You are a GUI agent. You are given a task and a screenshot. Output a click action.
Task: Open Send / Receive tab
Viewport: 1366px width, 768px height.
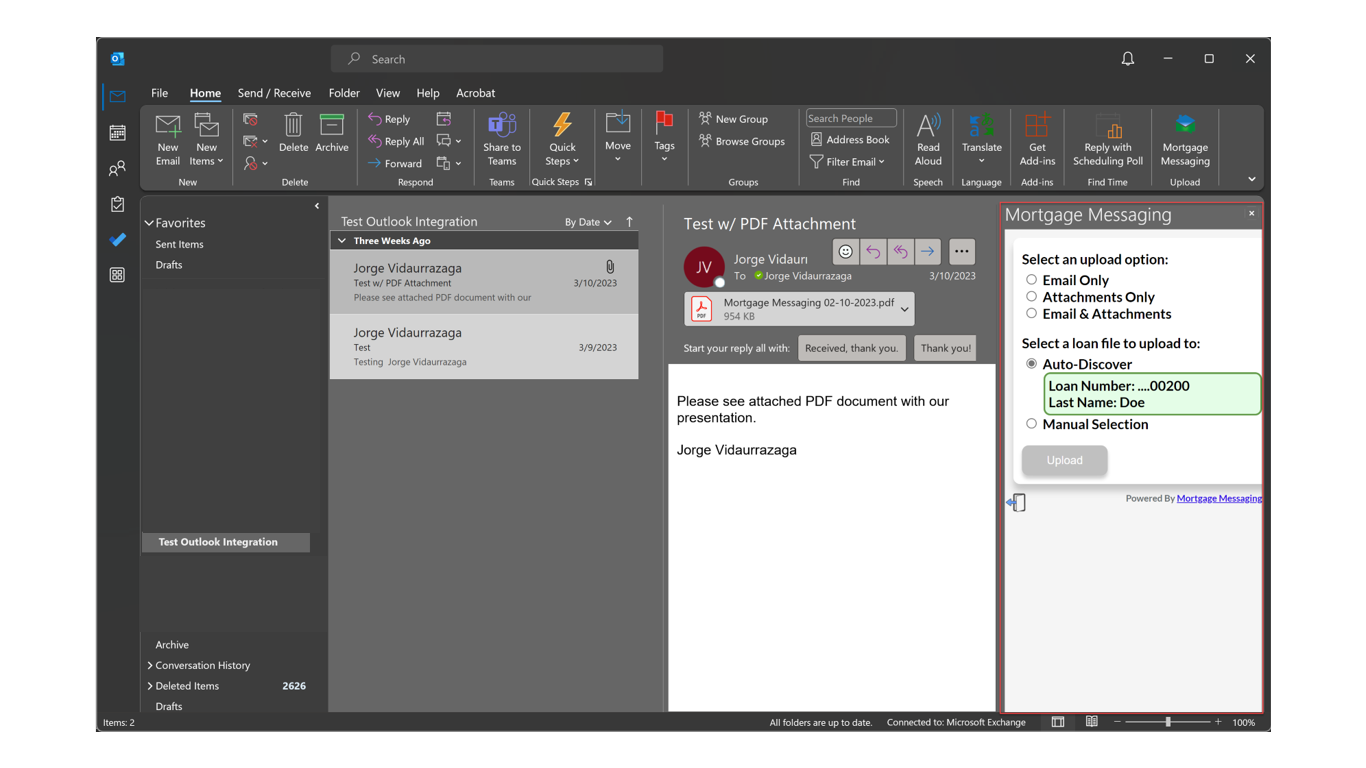tap(274, 93)
